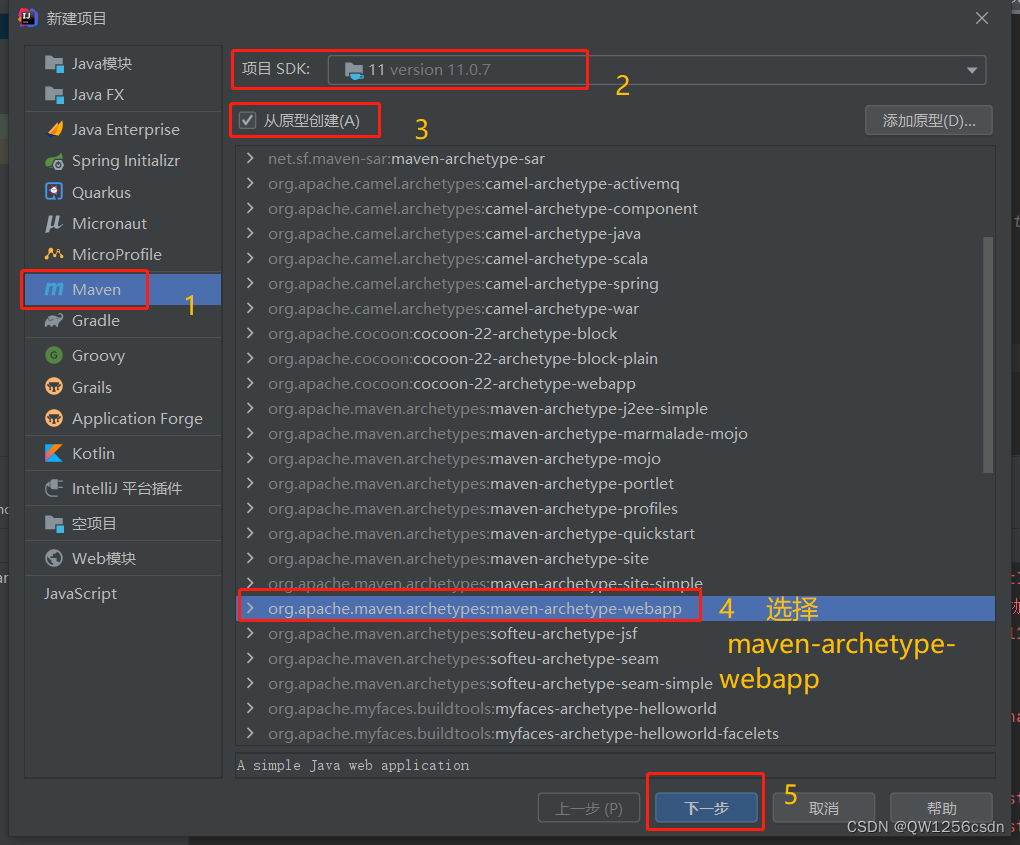This screenshot has height=845, width=1020.
Task: Click the Groovy green icon
Action: 54,355
